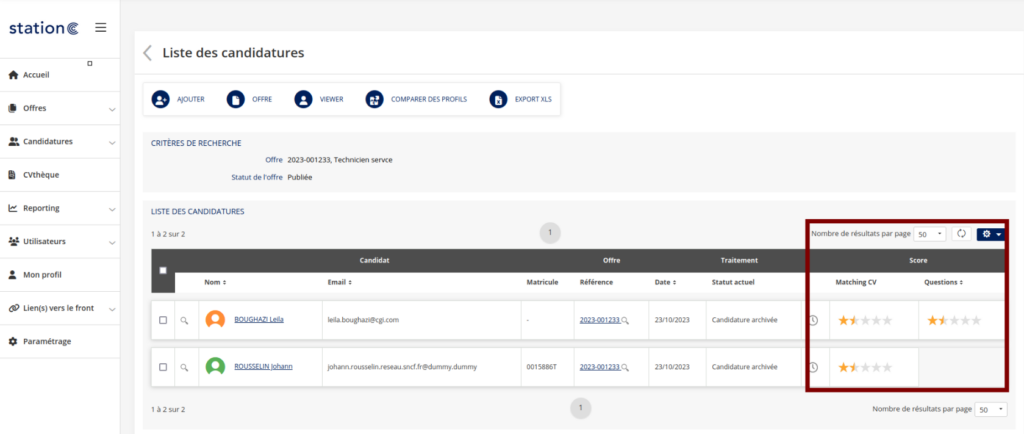Viewport: 1024px width, 434px height.
Task: Tick the checkbox for BOUGHAZI Leila
Action: click(x=163, y=320)
